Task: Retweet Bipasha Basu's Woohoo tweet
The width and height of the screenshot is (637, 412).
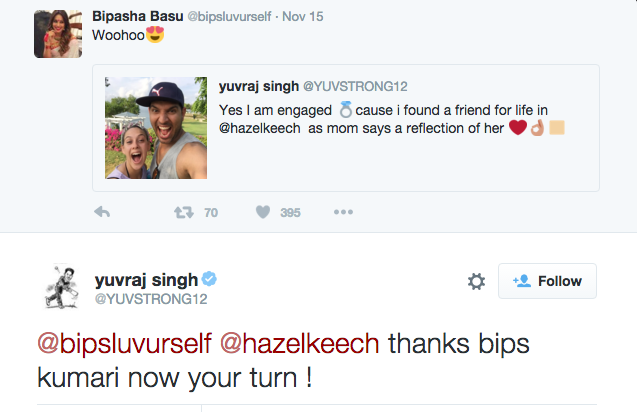Action: (x=183, y=212)
